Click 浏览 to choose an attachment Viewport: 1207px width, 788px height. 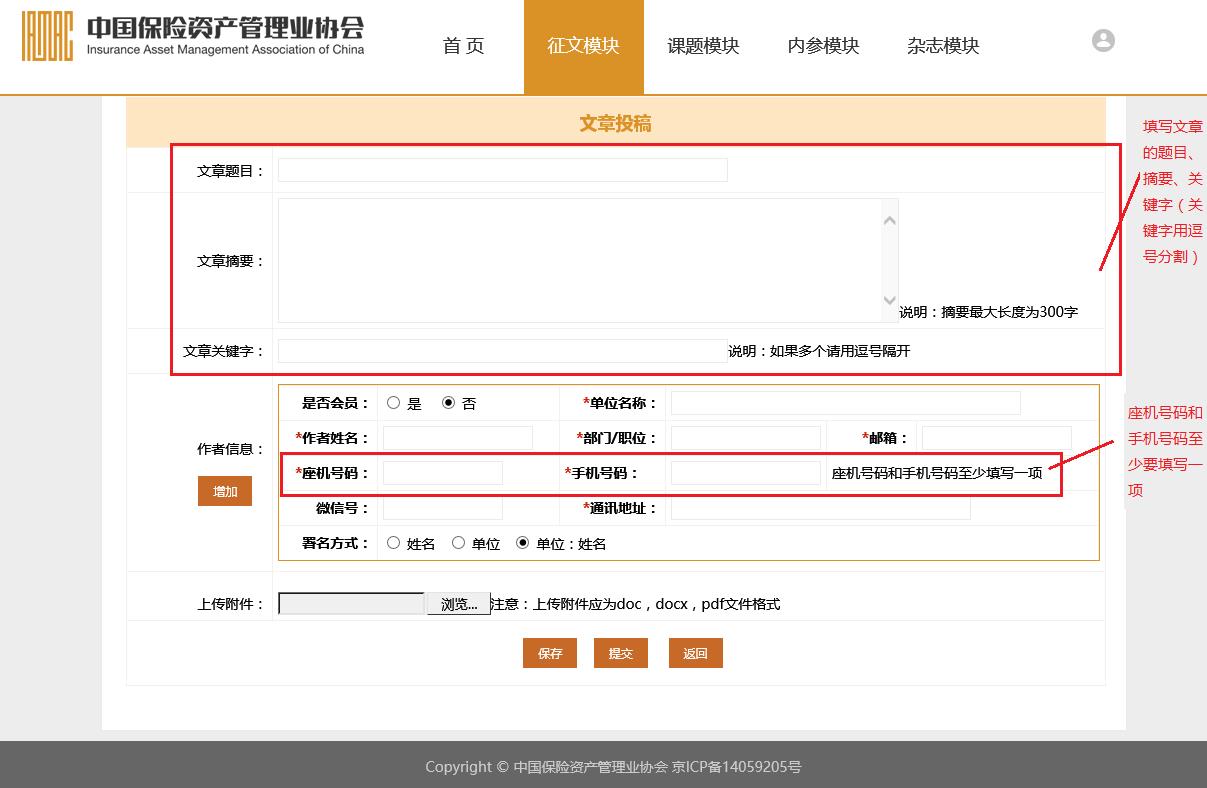459,604
